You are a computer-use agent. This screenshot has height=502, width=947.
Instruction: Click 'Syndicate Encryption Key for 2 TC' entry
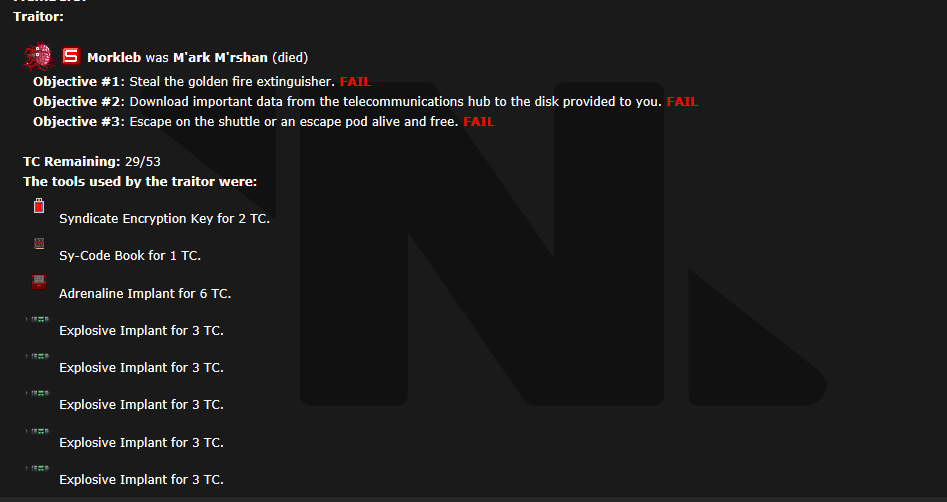pyautogui.click(x=164, y=219)
